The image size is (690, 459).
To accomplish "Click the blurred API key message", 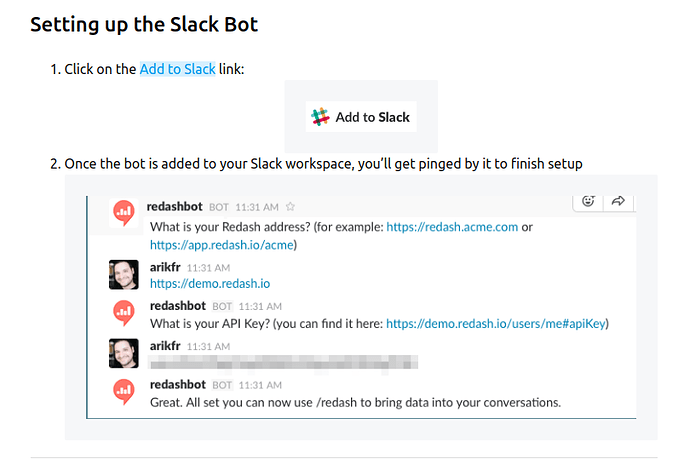I will 284,363.
